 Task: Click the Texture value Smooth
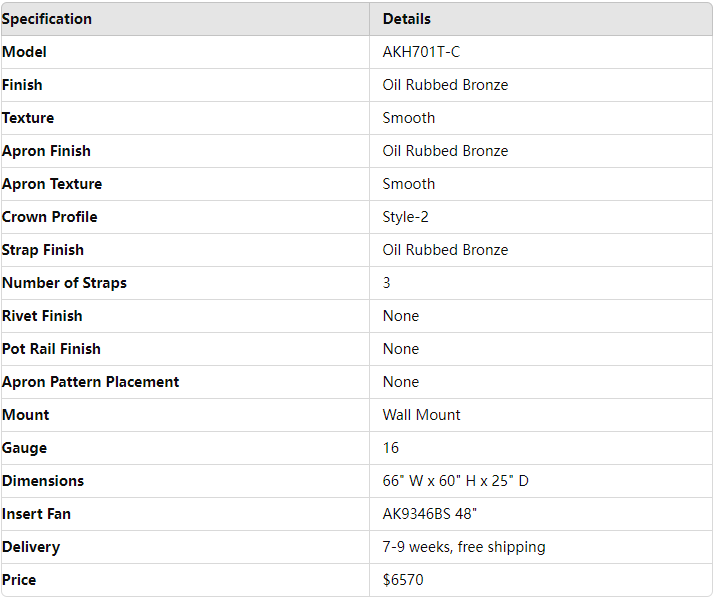pyautogui.click(x=409, y=118)
